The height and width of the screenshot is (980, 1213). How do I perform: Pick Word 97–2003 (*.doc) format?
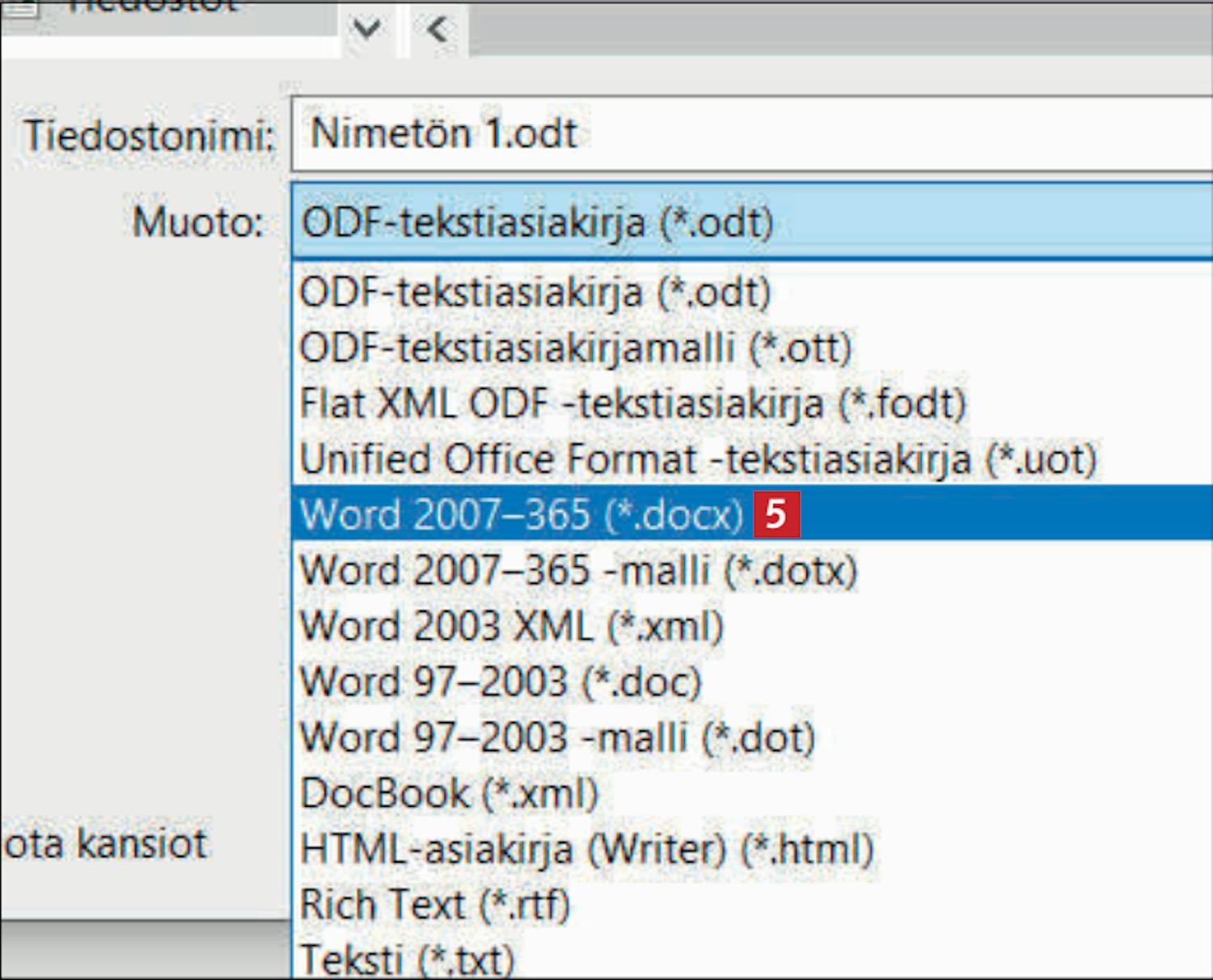[x=500, y=682]
